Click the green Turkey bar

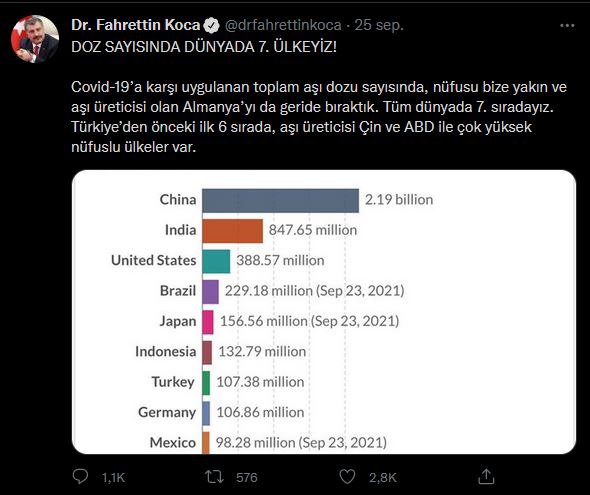coord(206,383)
